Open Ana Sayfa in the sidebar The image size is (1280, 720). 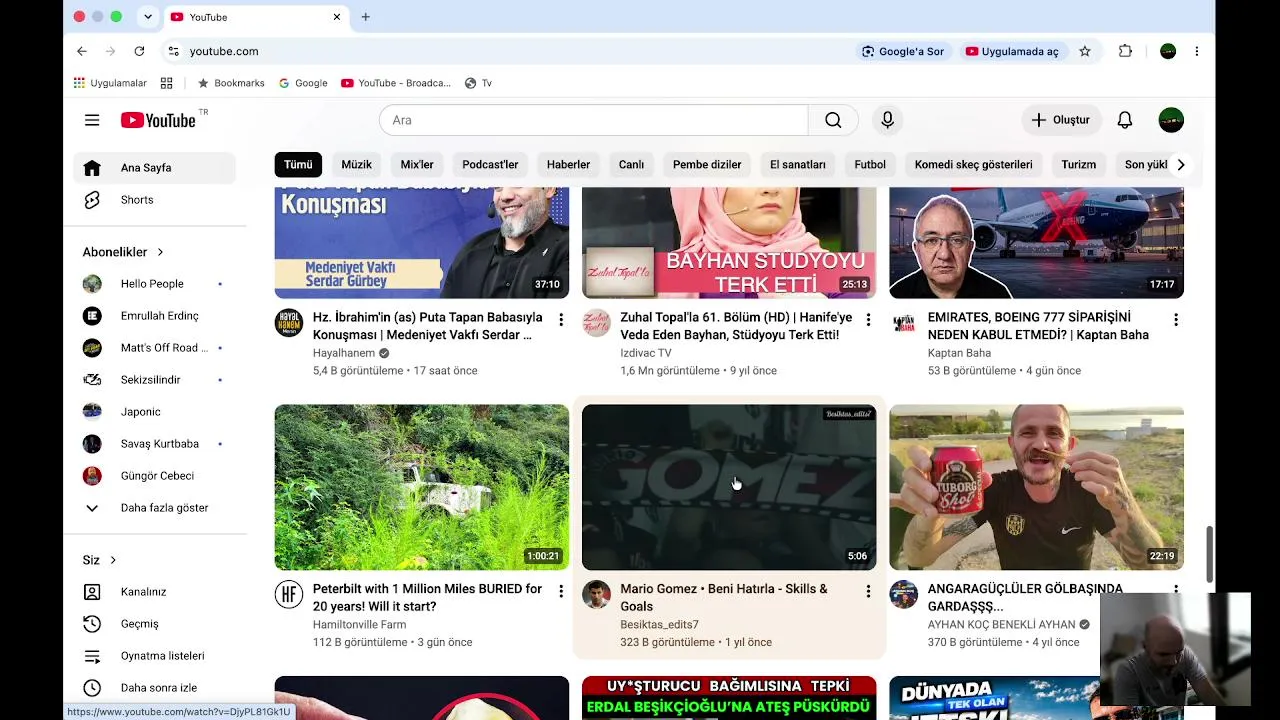154,168
